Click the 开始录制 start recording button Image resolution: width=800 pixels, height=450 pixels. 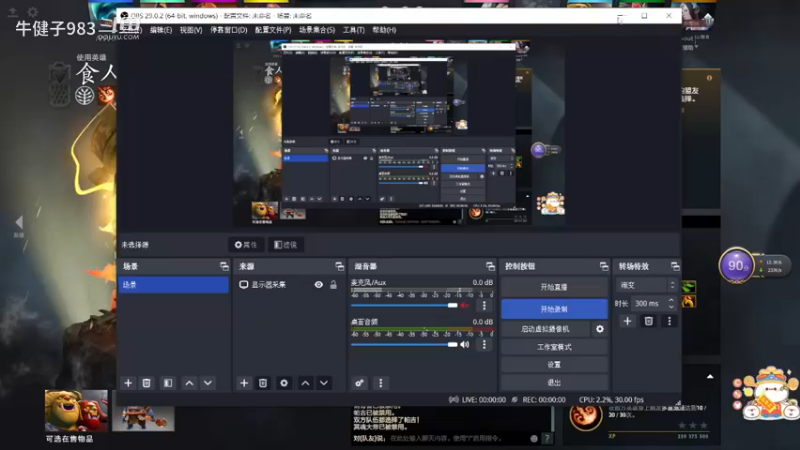(x=554, y=309)
